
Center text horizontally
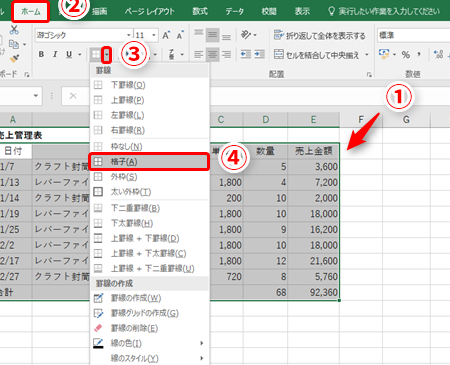coord(212,54)
